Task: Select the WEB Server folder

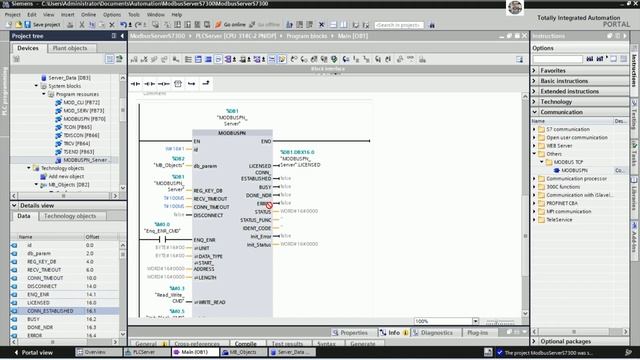Action: (x=559, y=146)
